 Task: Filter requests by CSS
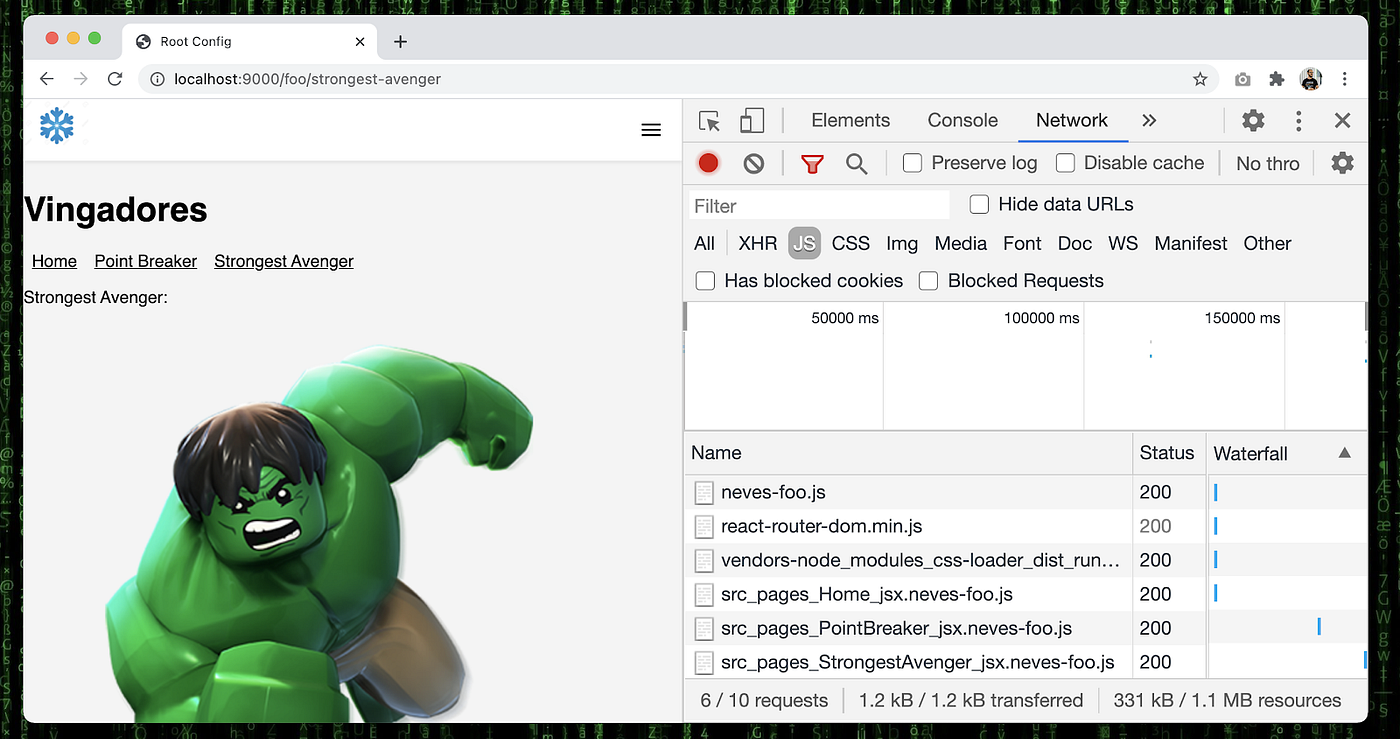(851, 243)
